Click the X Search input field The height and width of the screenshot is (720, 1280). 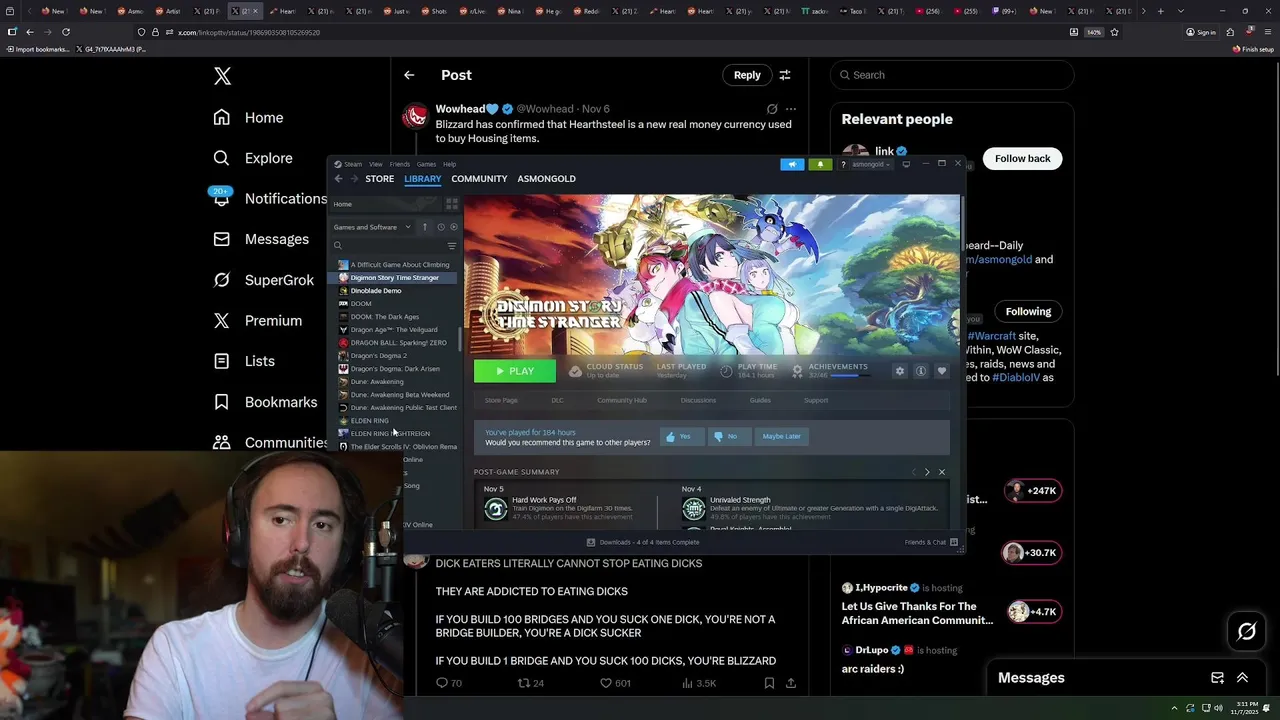[952, 75]
